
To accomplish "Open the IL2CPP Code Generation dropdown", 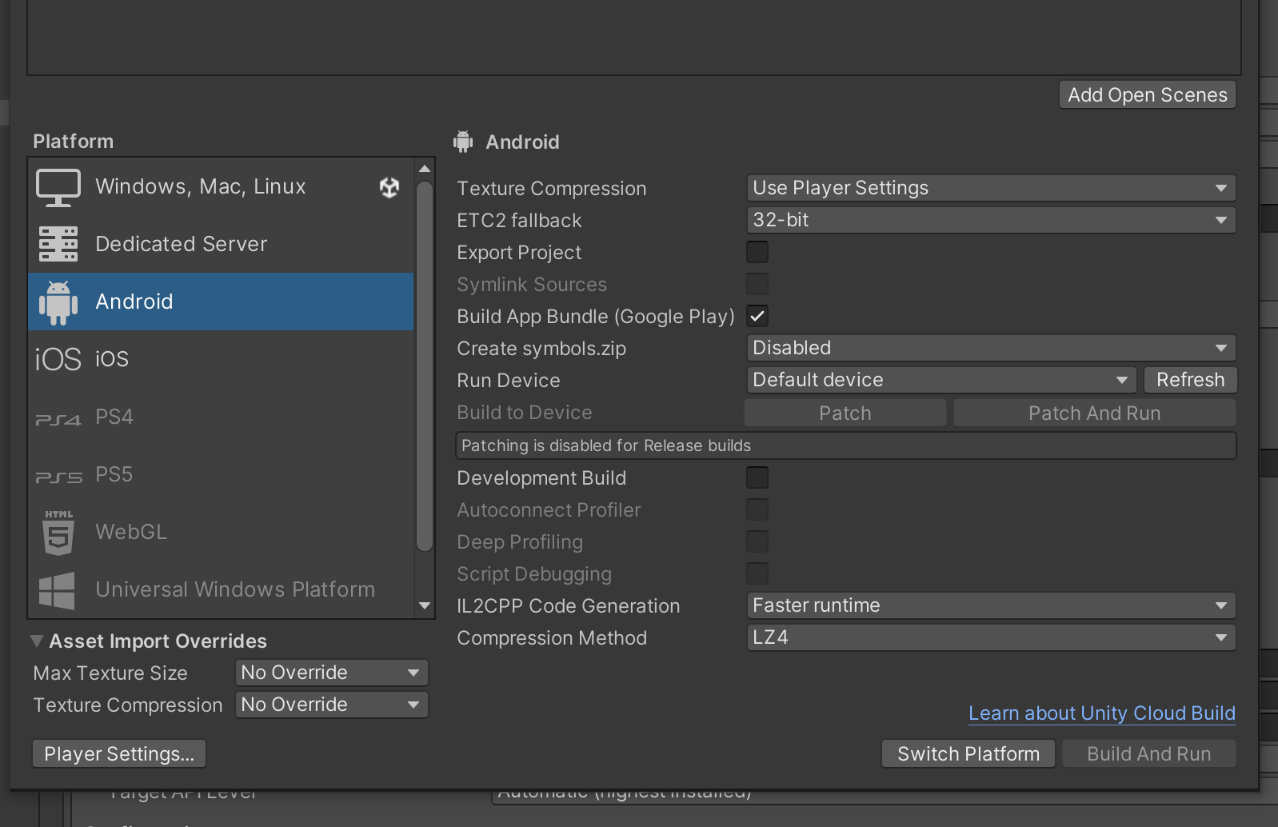I will (991, 606).
